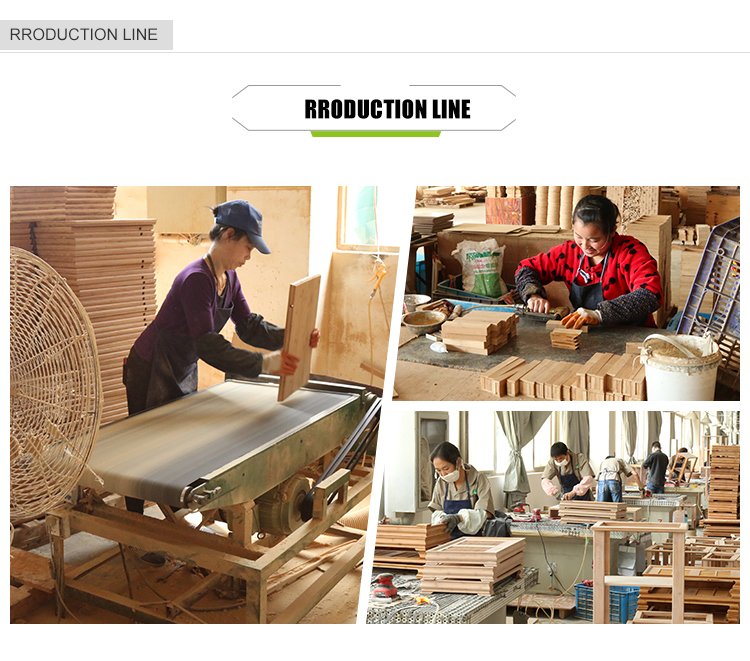Click the wooden board held over the sander
Screen dimensions: 750x661
pos(299,337)
